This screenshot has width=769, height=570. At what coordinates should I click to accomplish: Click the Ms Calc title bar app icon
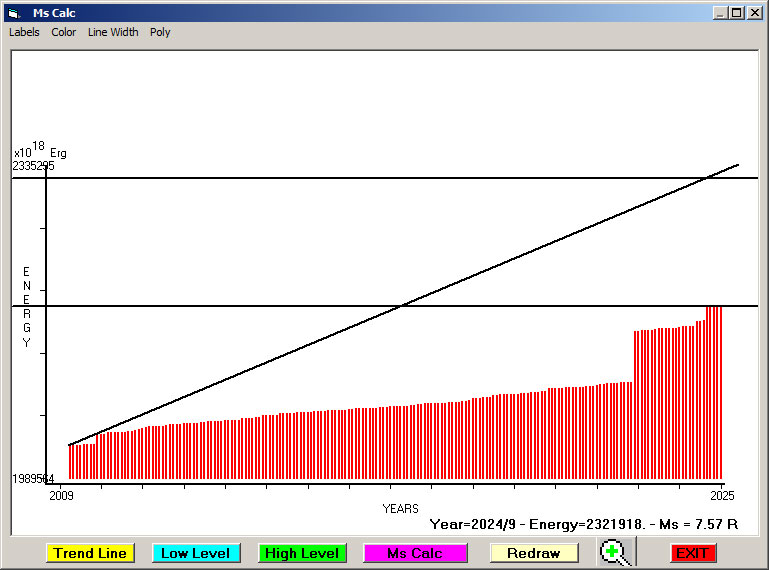point(13,13)
